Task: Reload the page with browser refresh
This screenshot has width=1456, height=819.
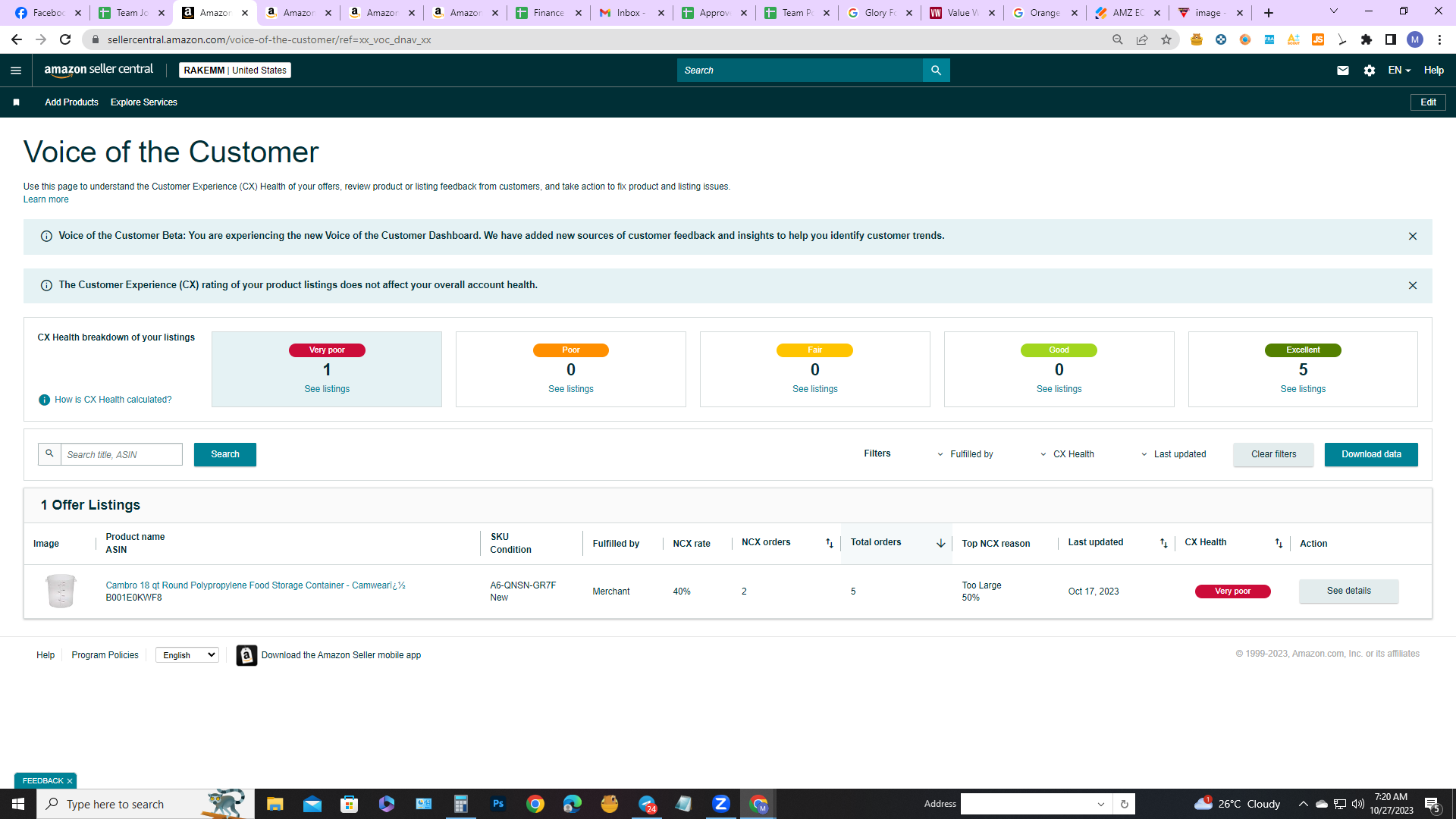Action: click(x=65, y=39)
